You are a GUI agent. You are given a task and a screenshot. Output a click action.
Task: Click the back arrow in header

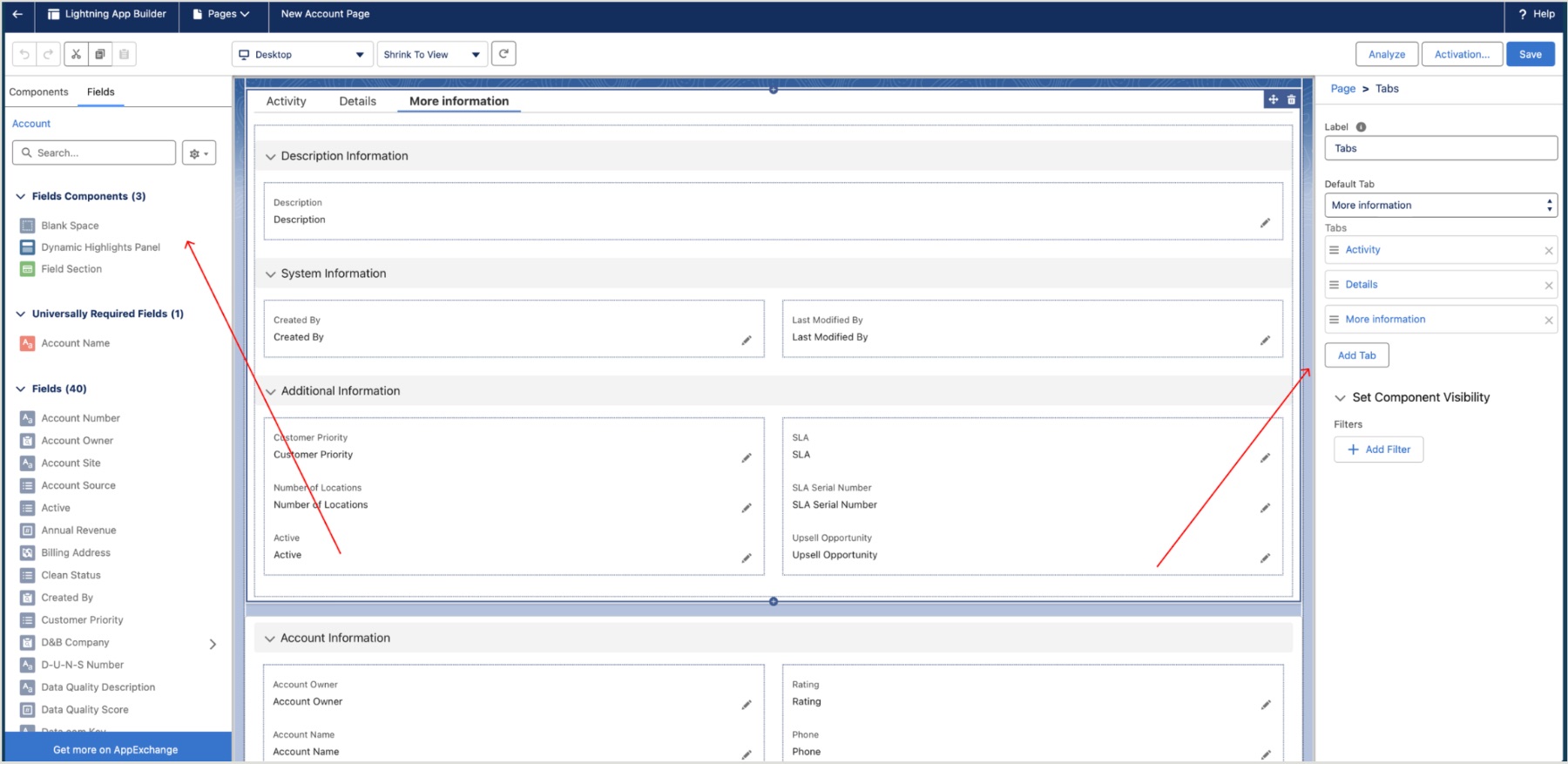[x=17, y=14]
